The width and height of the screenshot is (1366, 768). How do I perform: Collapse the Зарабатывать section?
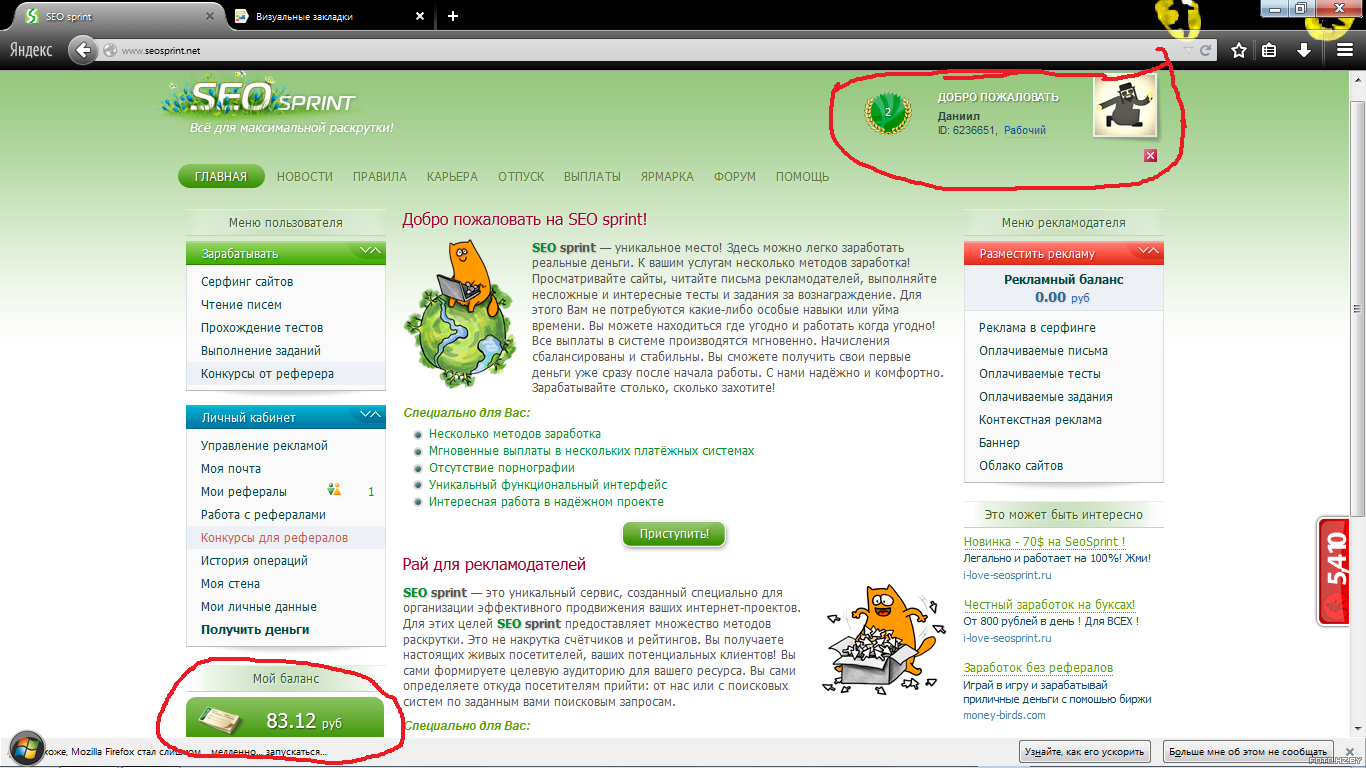370,251
